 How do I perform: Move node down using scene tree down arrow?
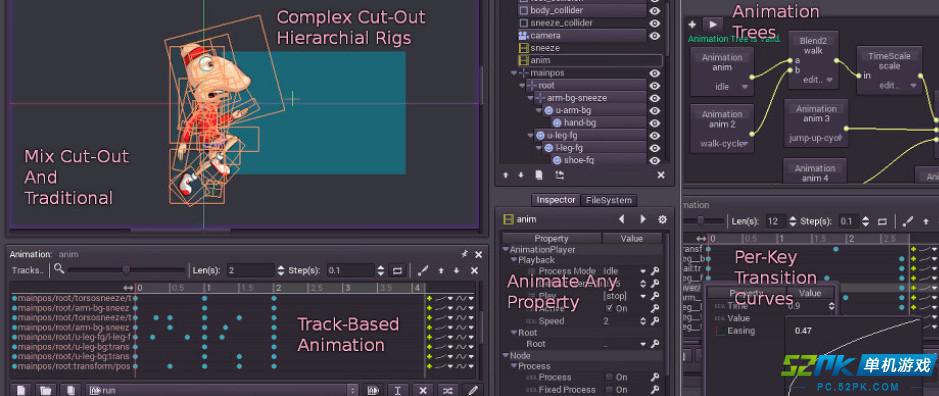[x=520, y=175]
